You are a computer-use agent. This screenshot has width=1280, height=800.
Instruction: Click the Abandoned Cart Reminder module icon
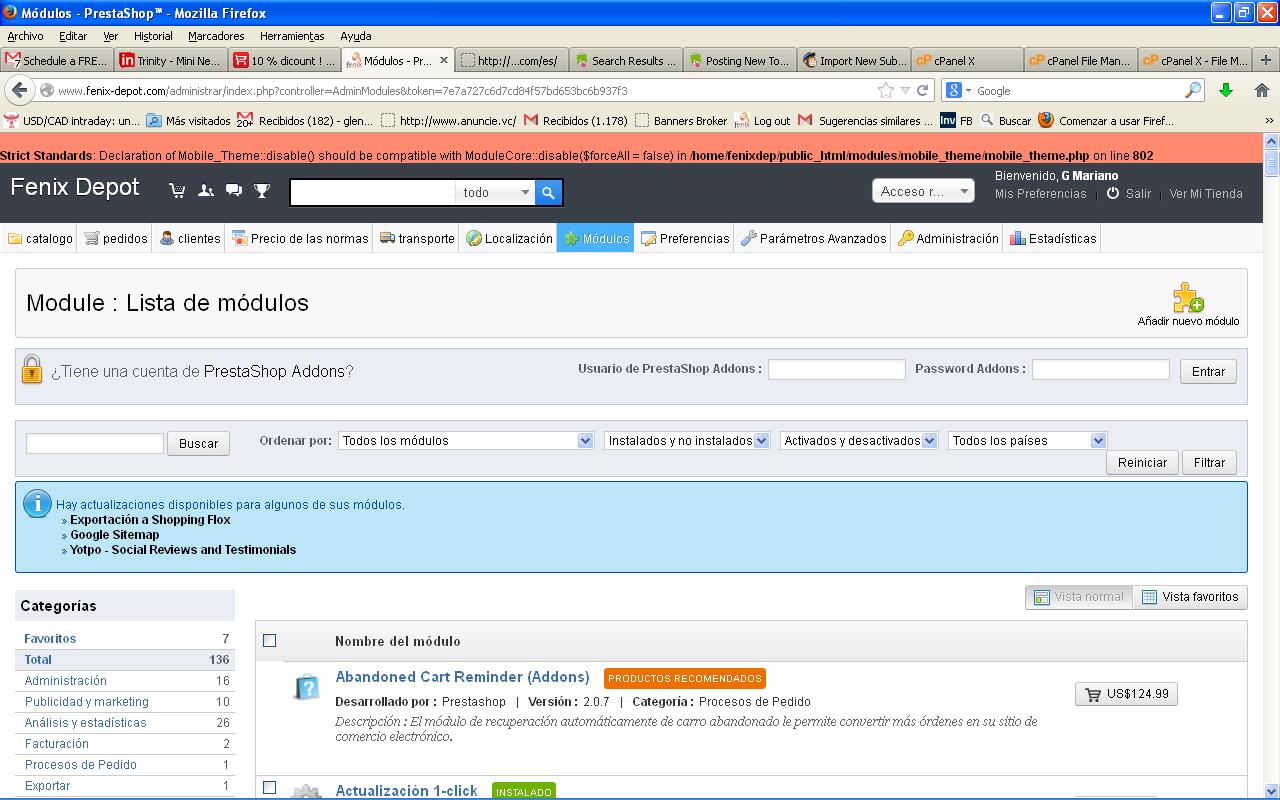pyautogui.click(x=306, y=687)
